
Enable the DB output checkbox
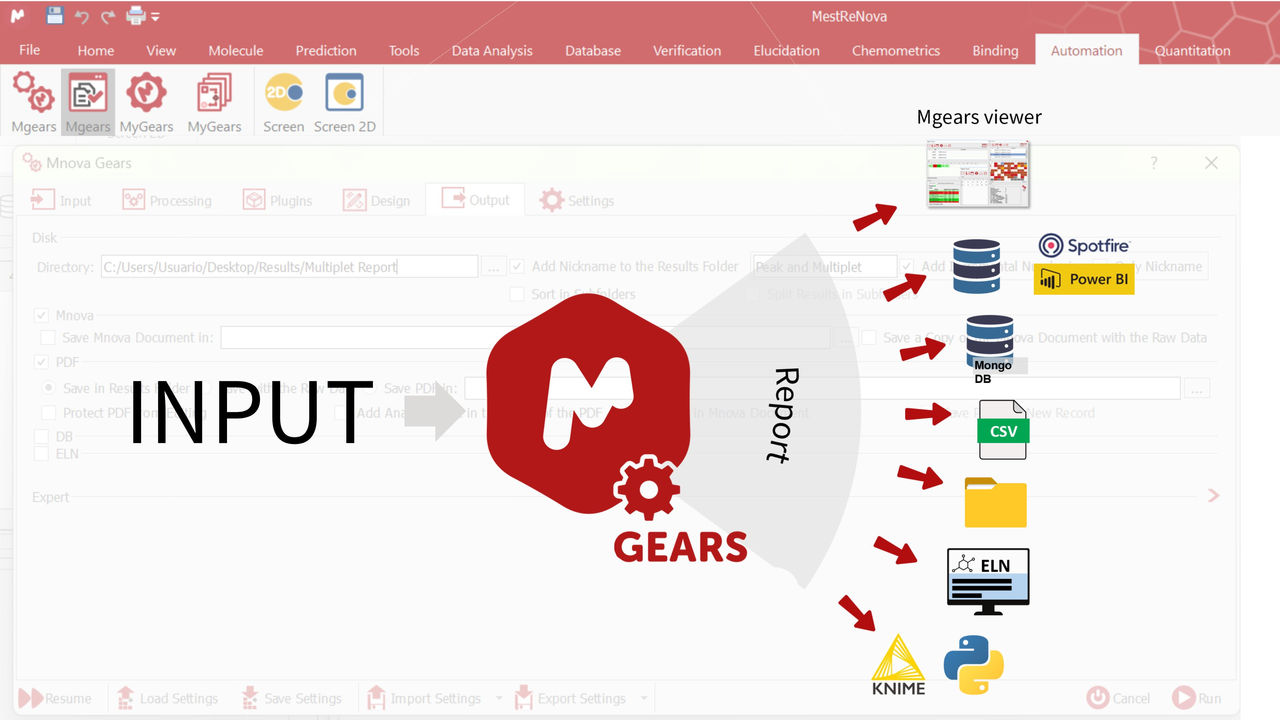42,436
